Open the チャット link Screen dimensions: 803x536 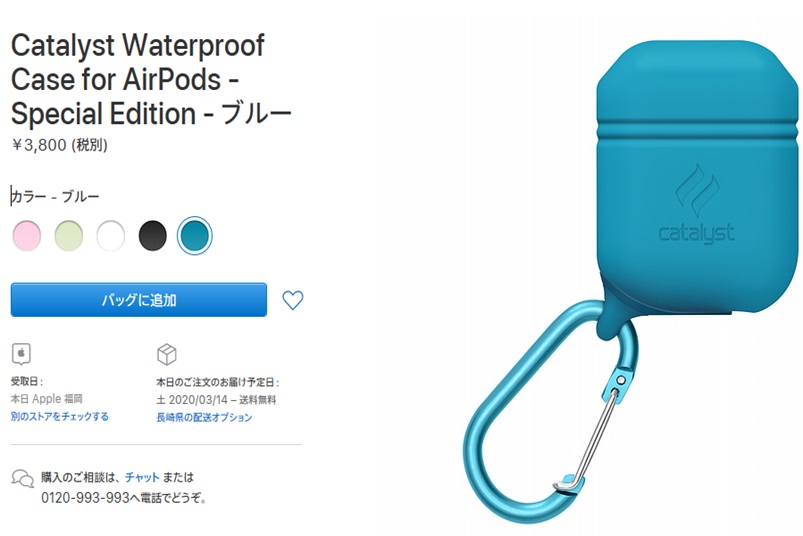coord(142,477)
